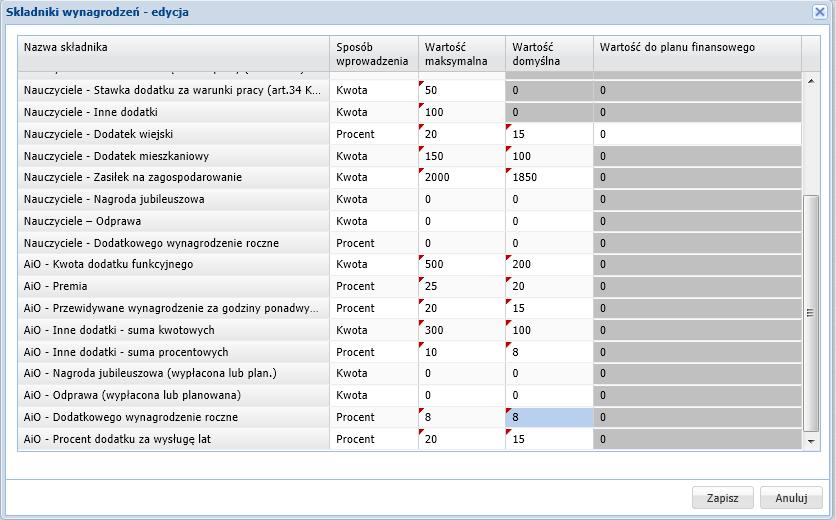Select row Nauczyciele - Dodatek wiejski
The image size is (836, 520).
409,134
